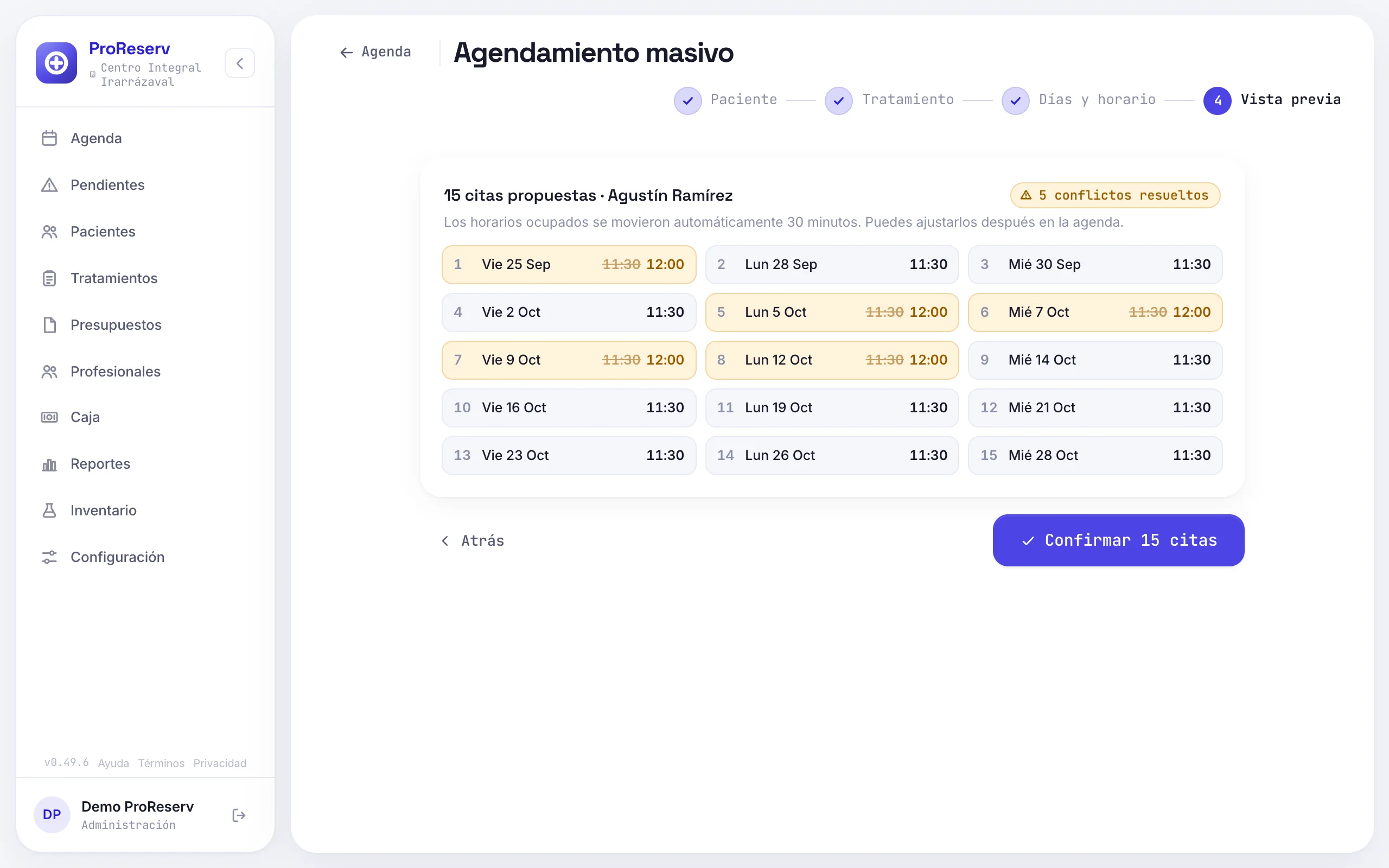
Task: Open Caja cash icon
Action: 49,417
